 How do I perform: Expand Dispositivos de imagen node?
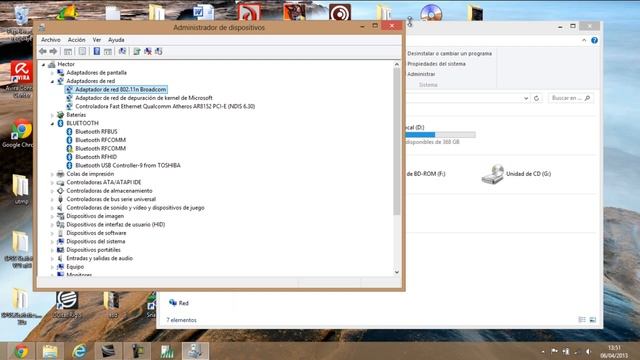coord(52,216)
